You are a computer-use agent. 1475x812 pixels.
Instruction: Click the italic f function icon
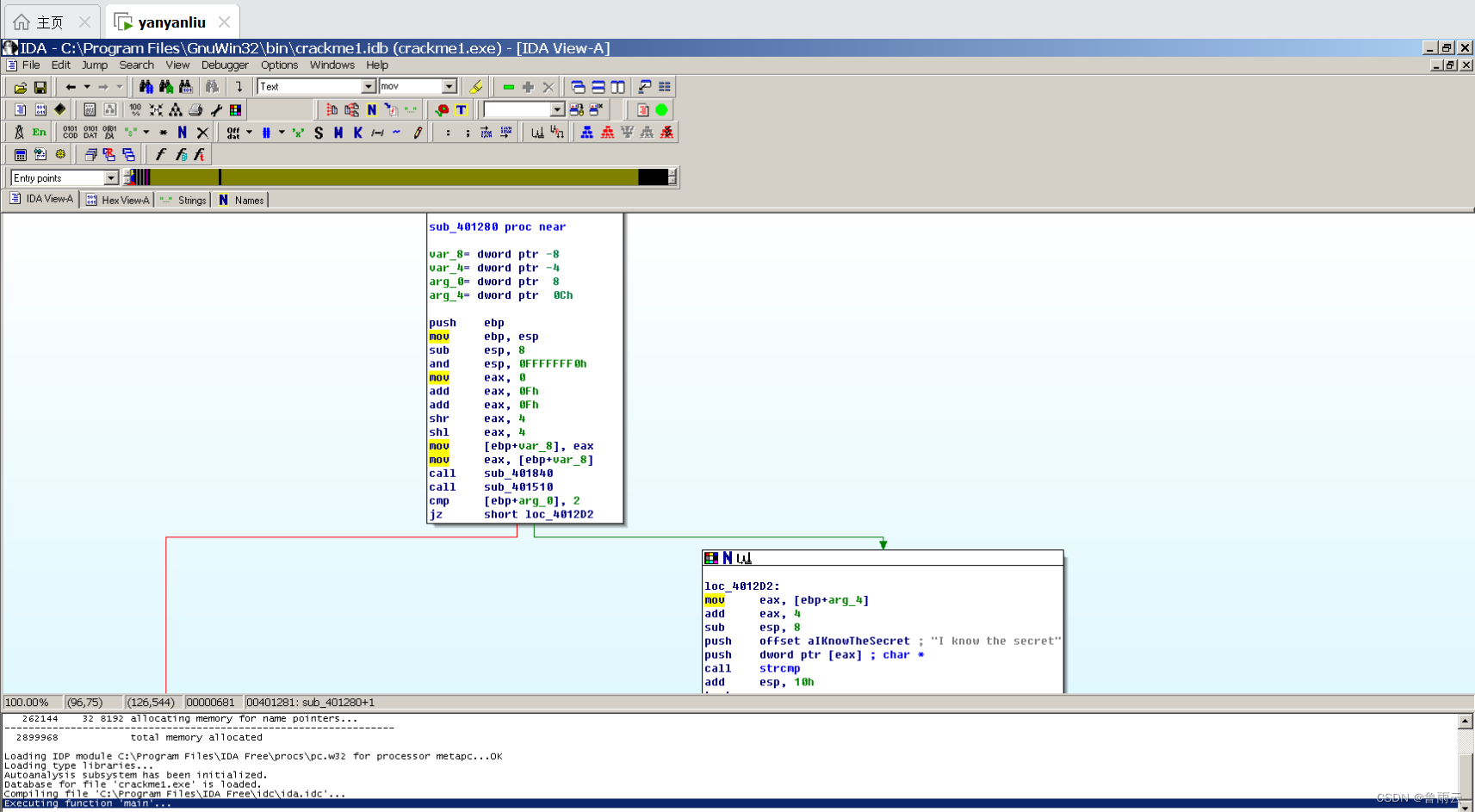tap(160, 155)
